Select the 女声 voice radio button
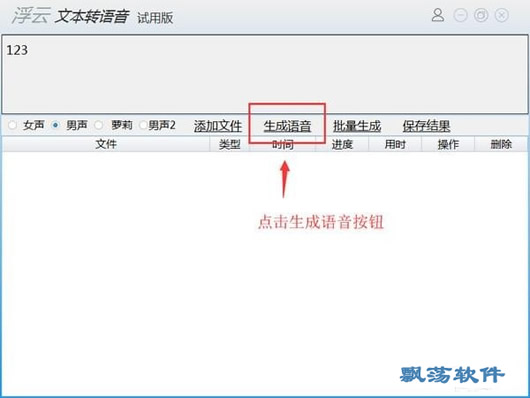530x398 pixels. (x=13, y=125)
